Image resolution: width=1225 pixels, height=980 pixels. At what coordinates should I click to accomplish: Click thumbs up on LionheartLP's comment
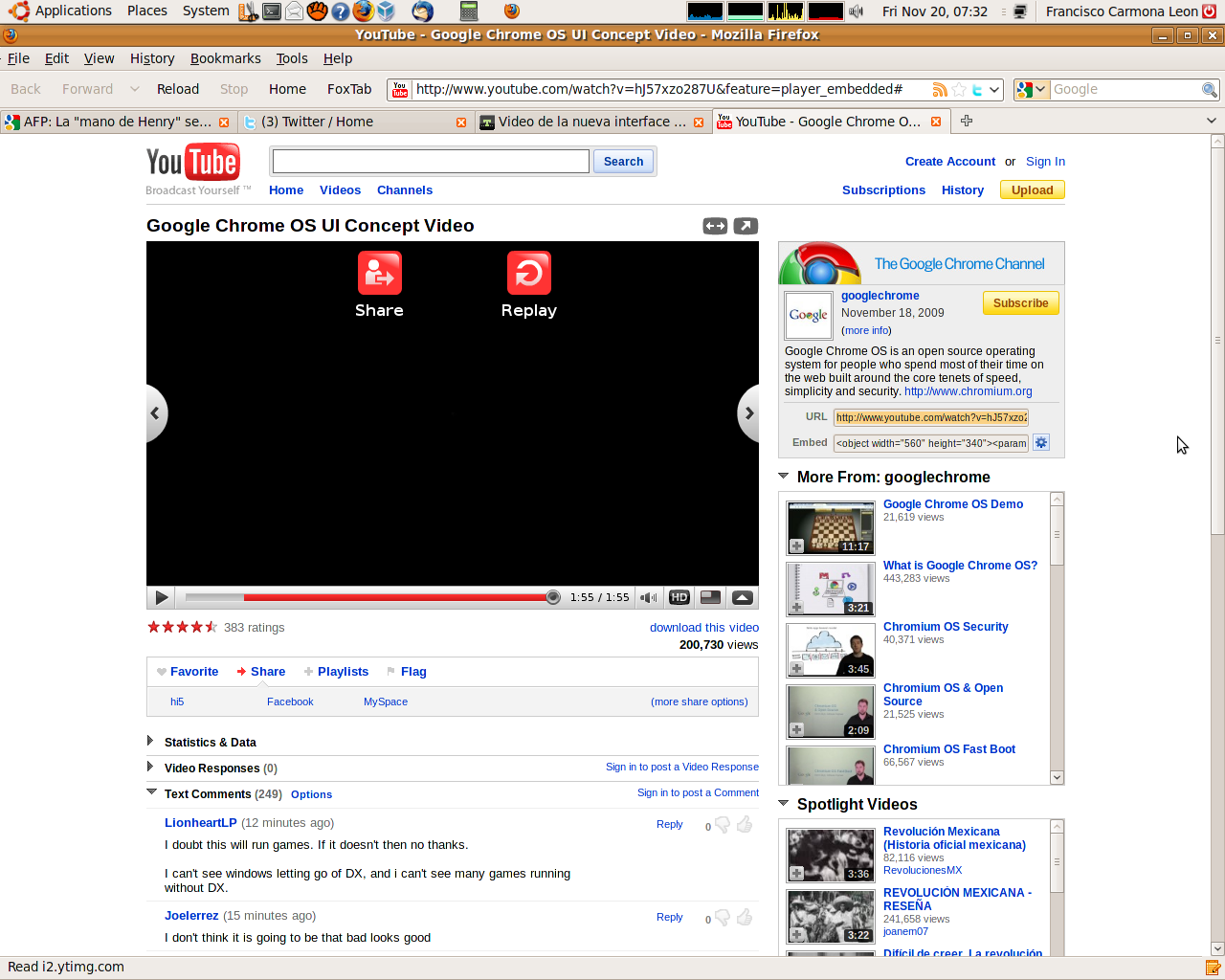745,824
